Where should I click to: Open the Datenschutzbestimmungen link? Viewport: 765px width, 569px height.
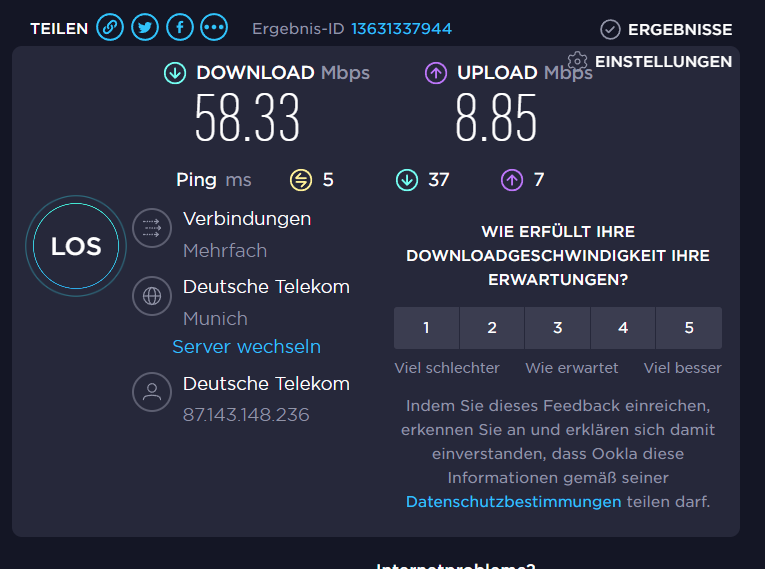[x=513, y=502]
